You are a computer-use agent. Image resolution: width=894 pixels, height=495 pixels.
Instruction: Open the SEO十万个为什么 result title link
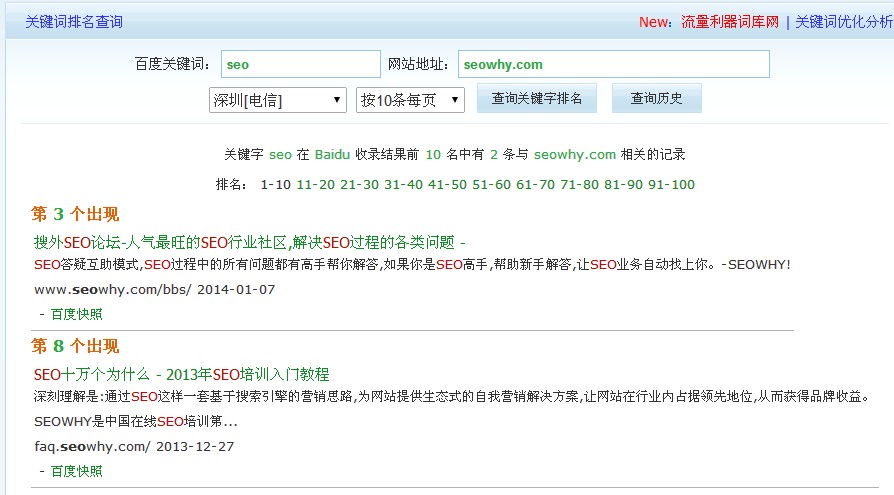(181, 374)
